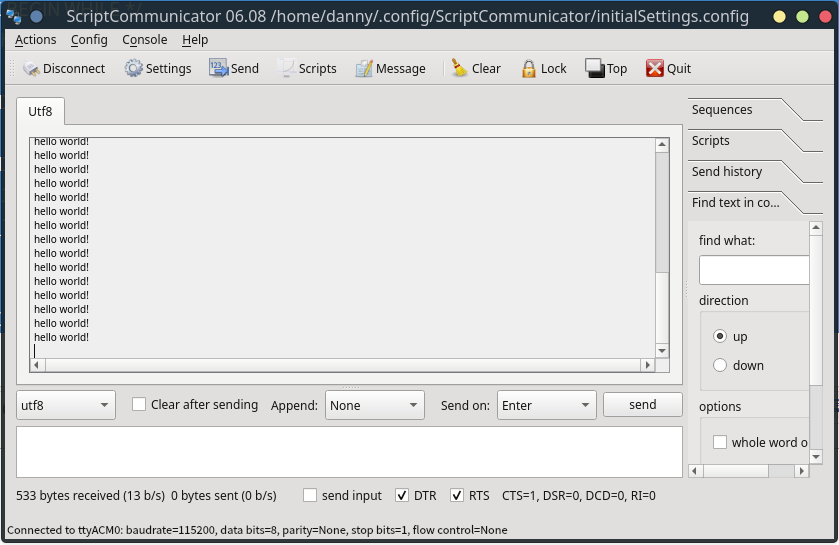Click the CTS=1, DSR=0 status text

click(578, 496)
